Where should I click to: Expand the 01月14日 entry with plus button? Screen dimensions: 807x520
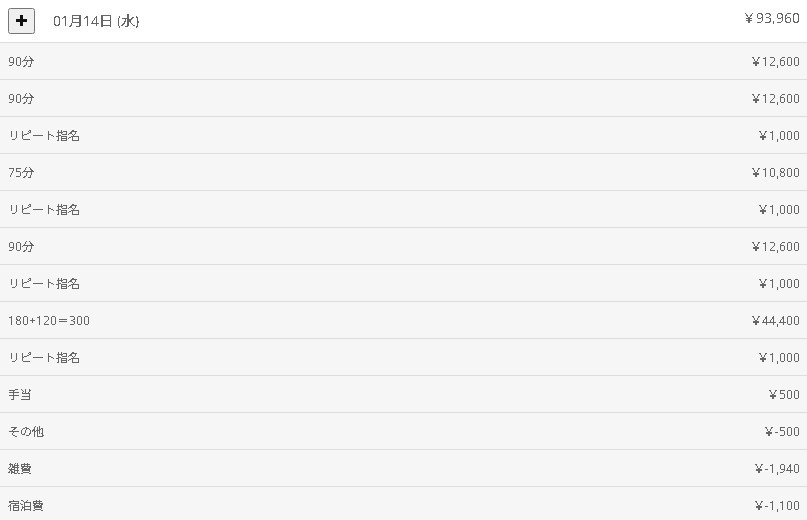21,20
